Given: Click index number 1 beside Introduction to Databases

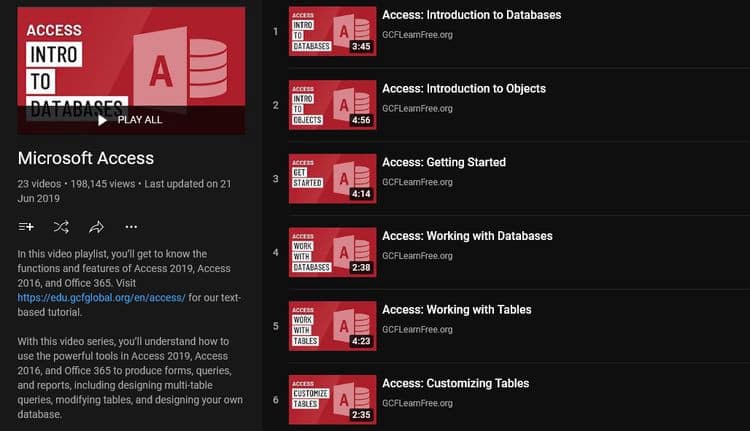Looking at the screenshot, I should (x=276, y=32).
